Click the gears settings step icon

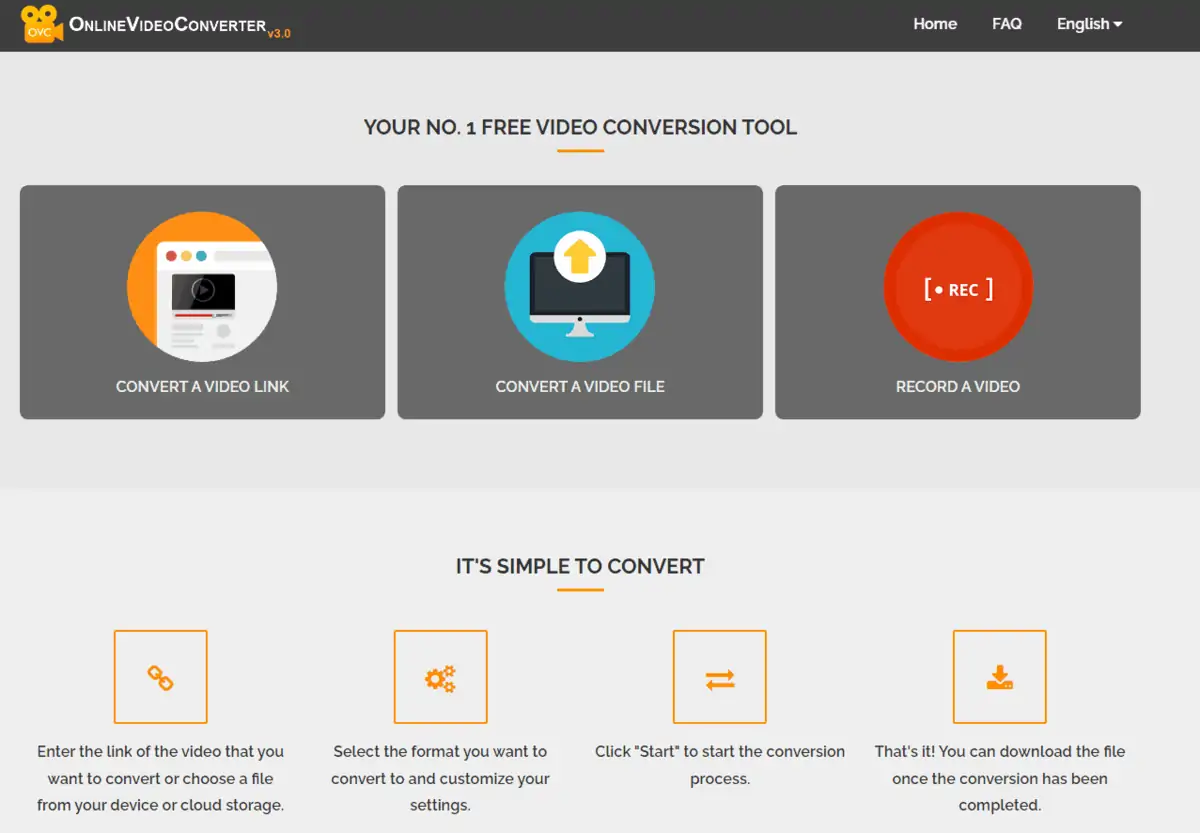coord(440,677)
